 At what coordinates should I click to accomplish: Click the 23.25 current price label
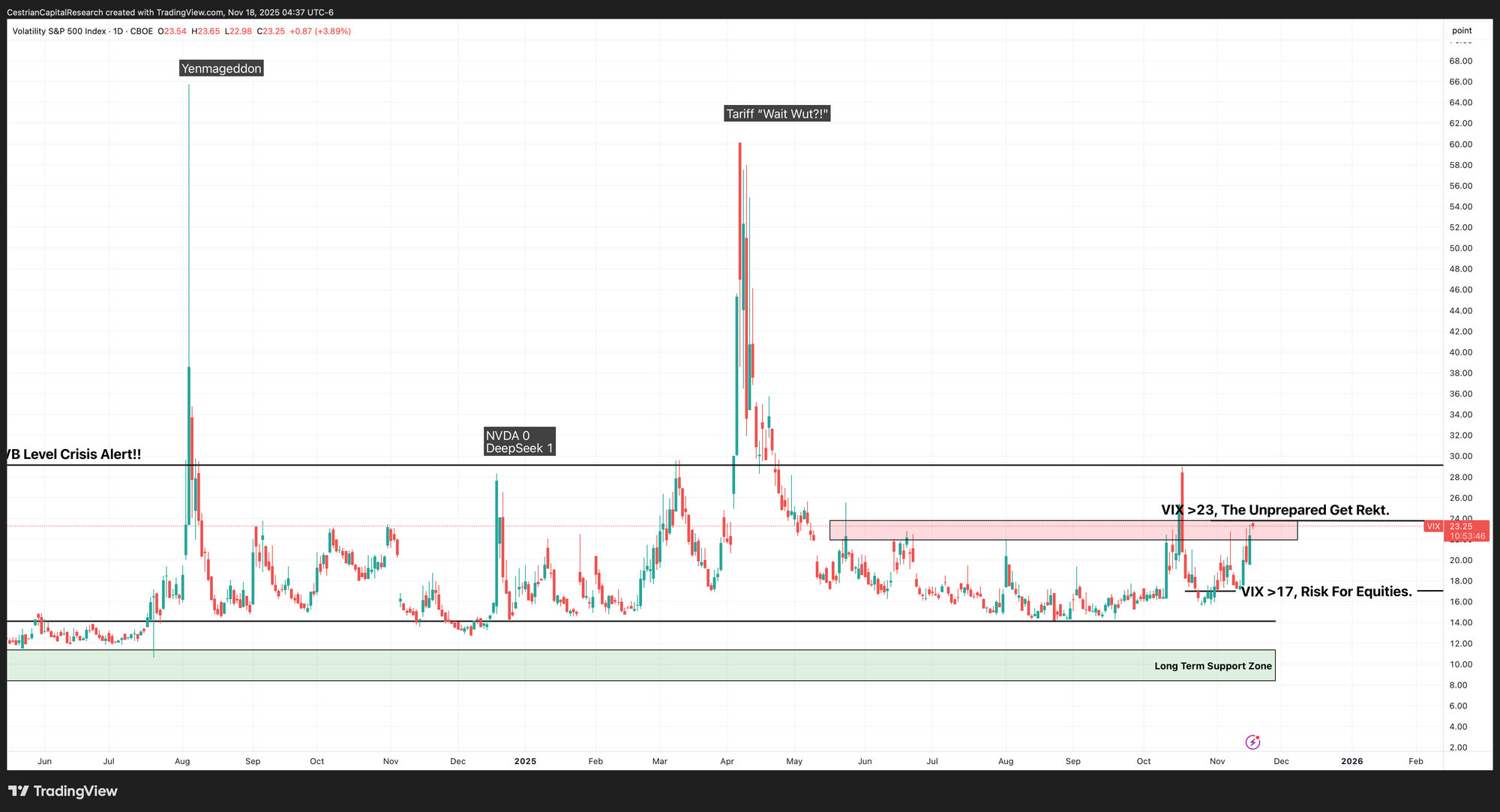tap(1460, 526)
